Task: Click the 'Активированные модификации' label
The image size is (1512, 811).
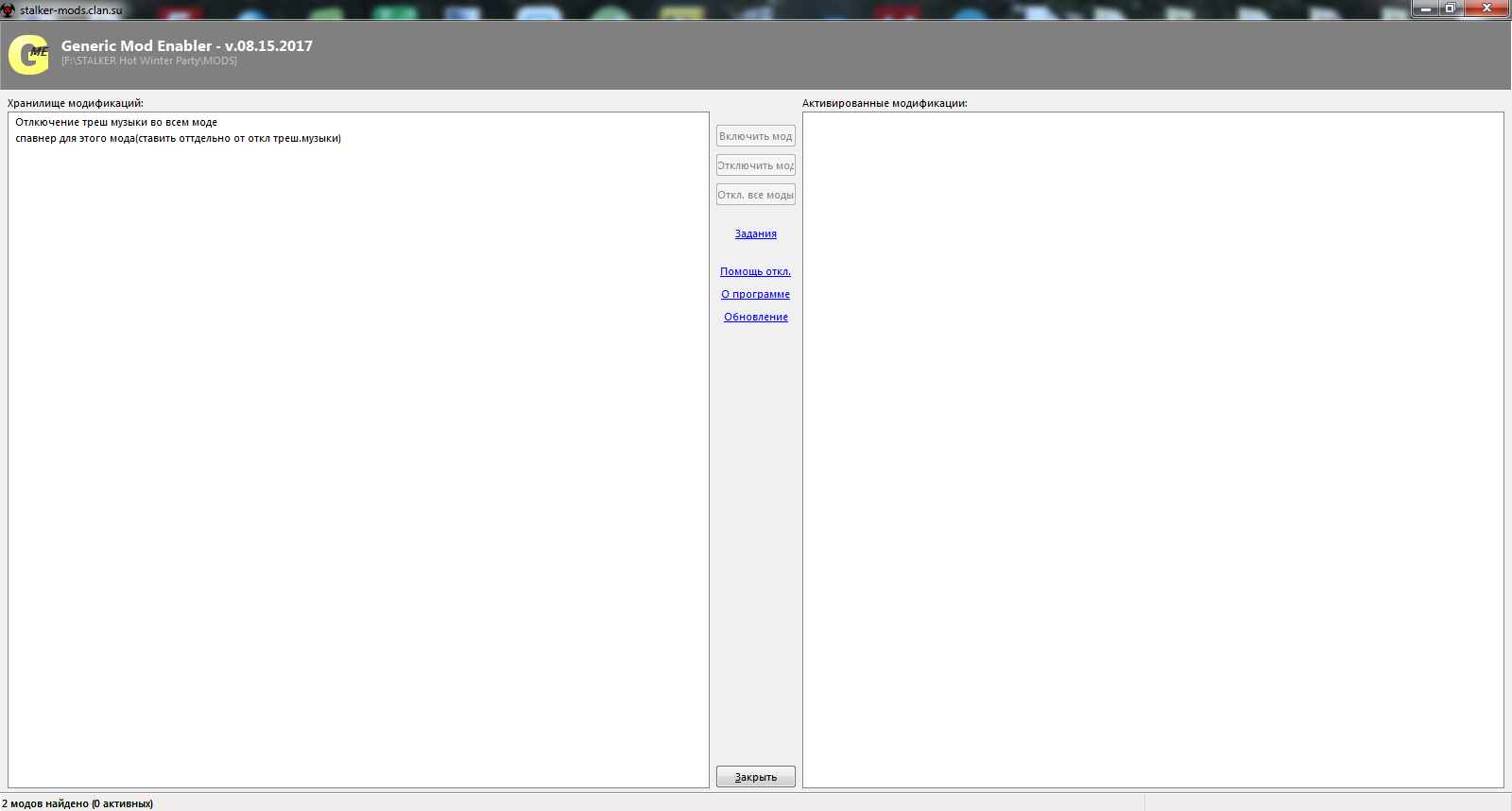Action: click(885, 103)
